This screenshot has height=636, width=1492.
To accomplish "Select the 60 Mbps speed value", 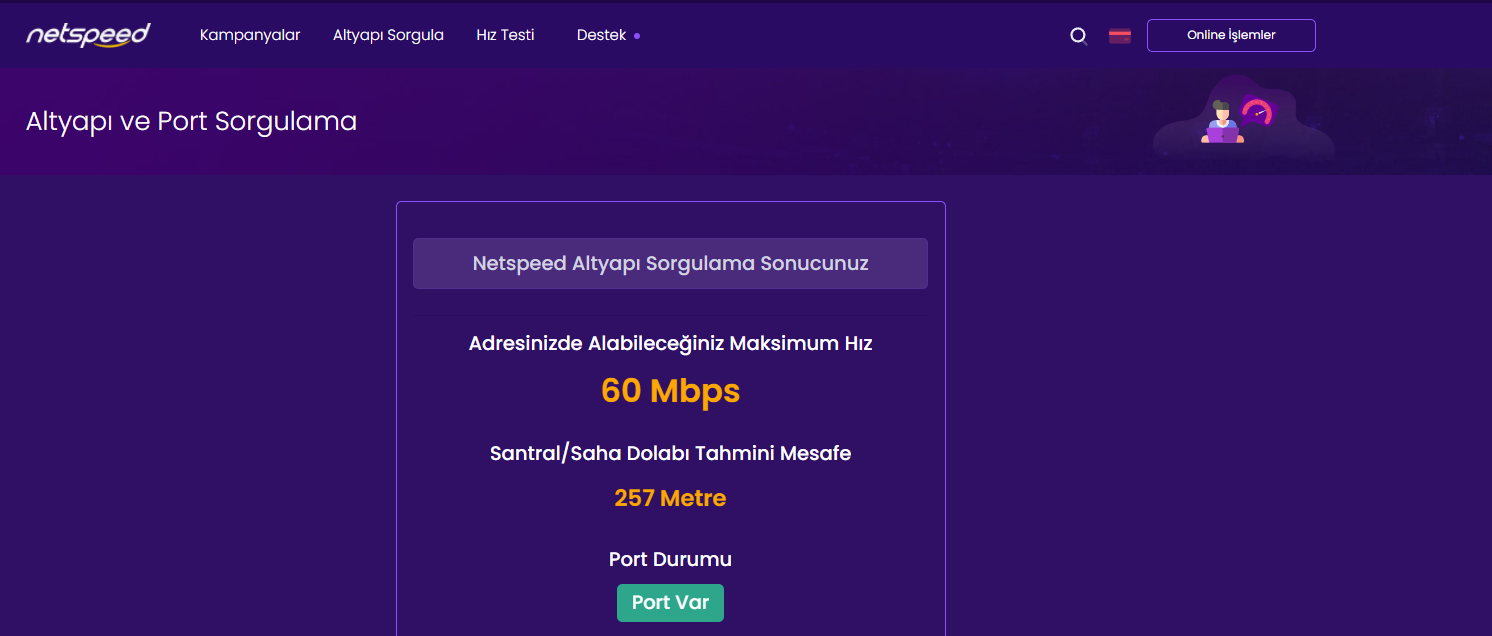I will point(670,390).
